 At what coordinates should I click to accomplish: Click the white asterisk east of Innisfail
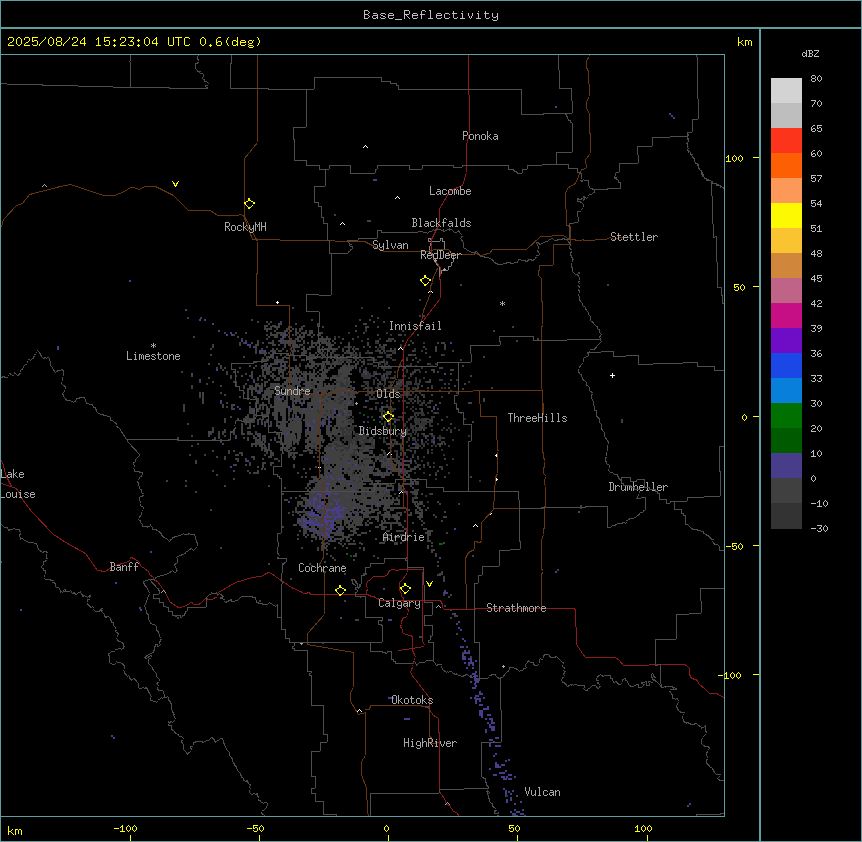coord(502,303)
